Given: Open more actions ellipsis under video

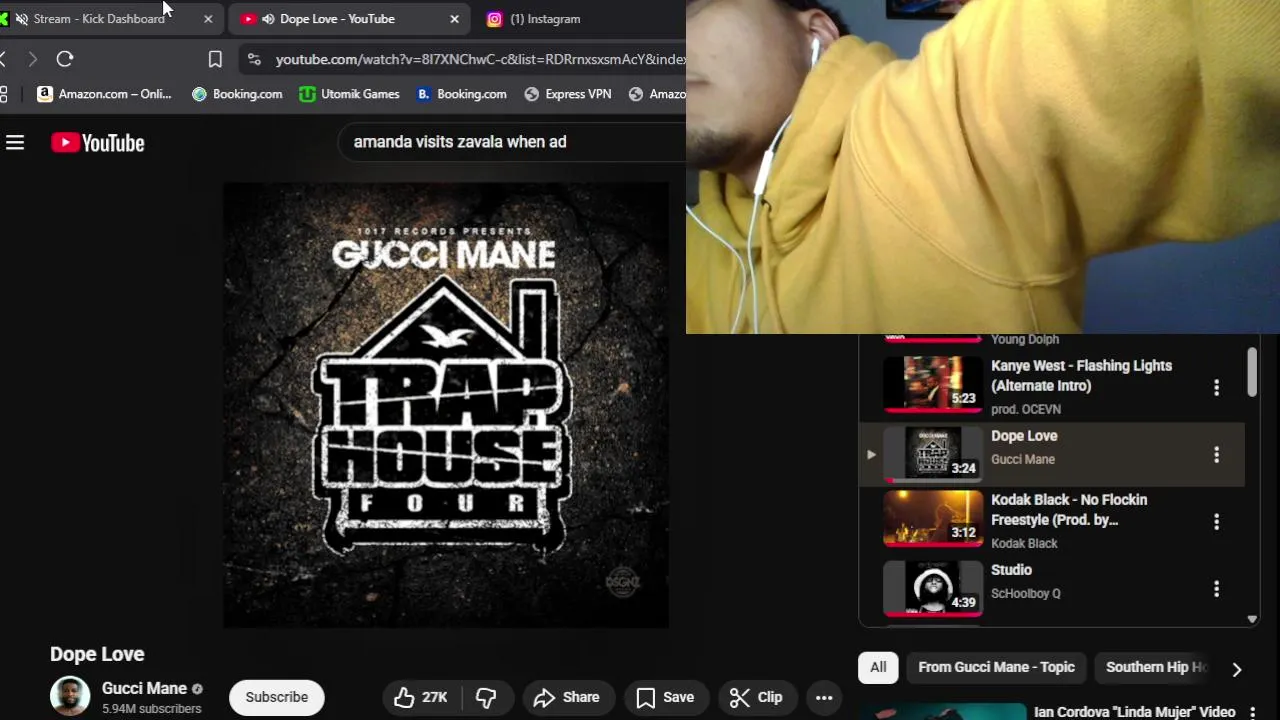Looking at the screenshot, I should (824, 698).
